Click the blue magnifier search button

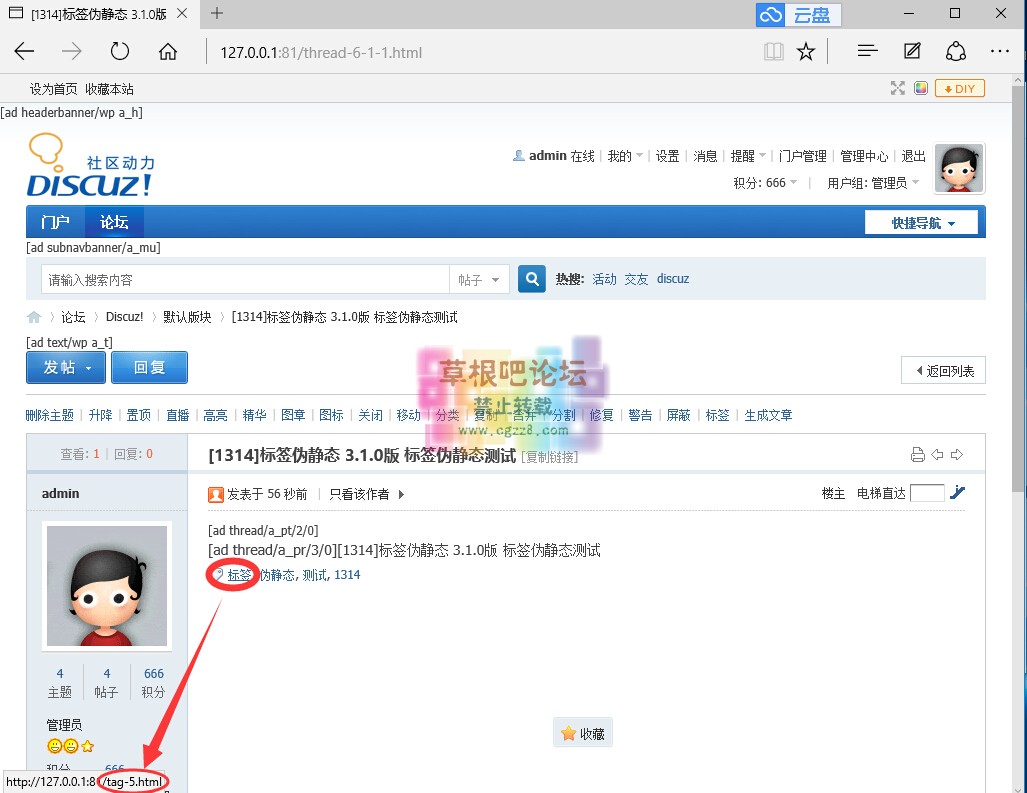[533, 279]
